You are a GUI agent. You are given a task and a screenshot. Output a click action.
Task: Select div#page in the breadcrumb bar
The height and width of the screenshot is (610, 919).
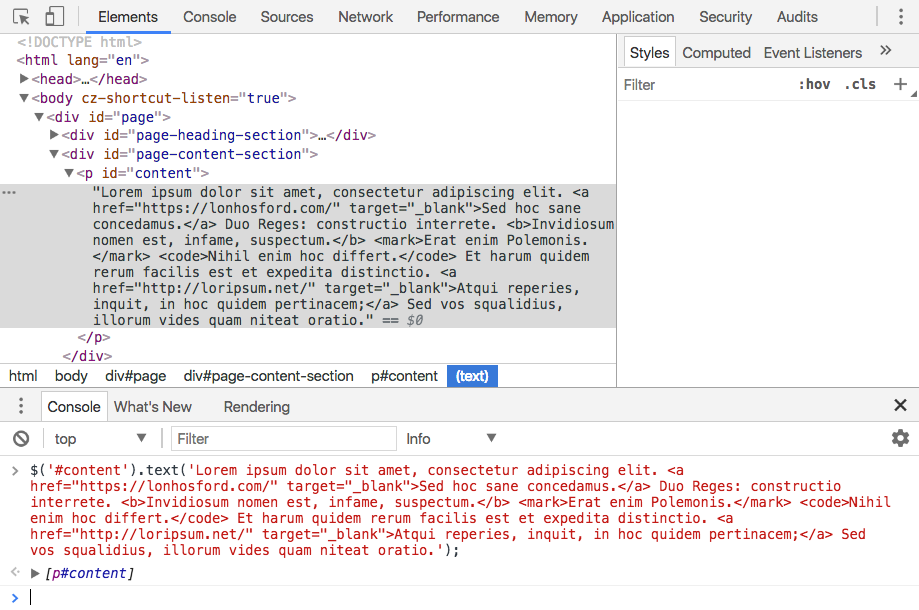click(x=135, y=376)
